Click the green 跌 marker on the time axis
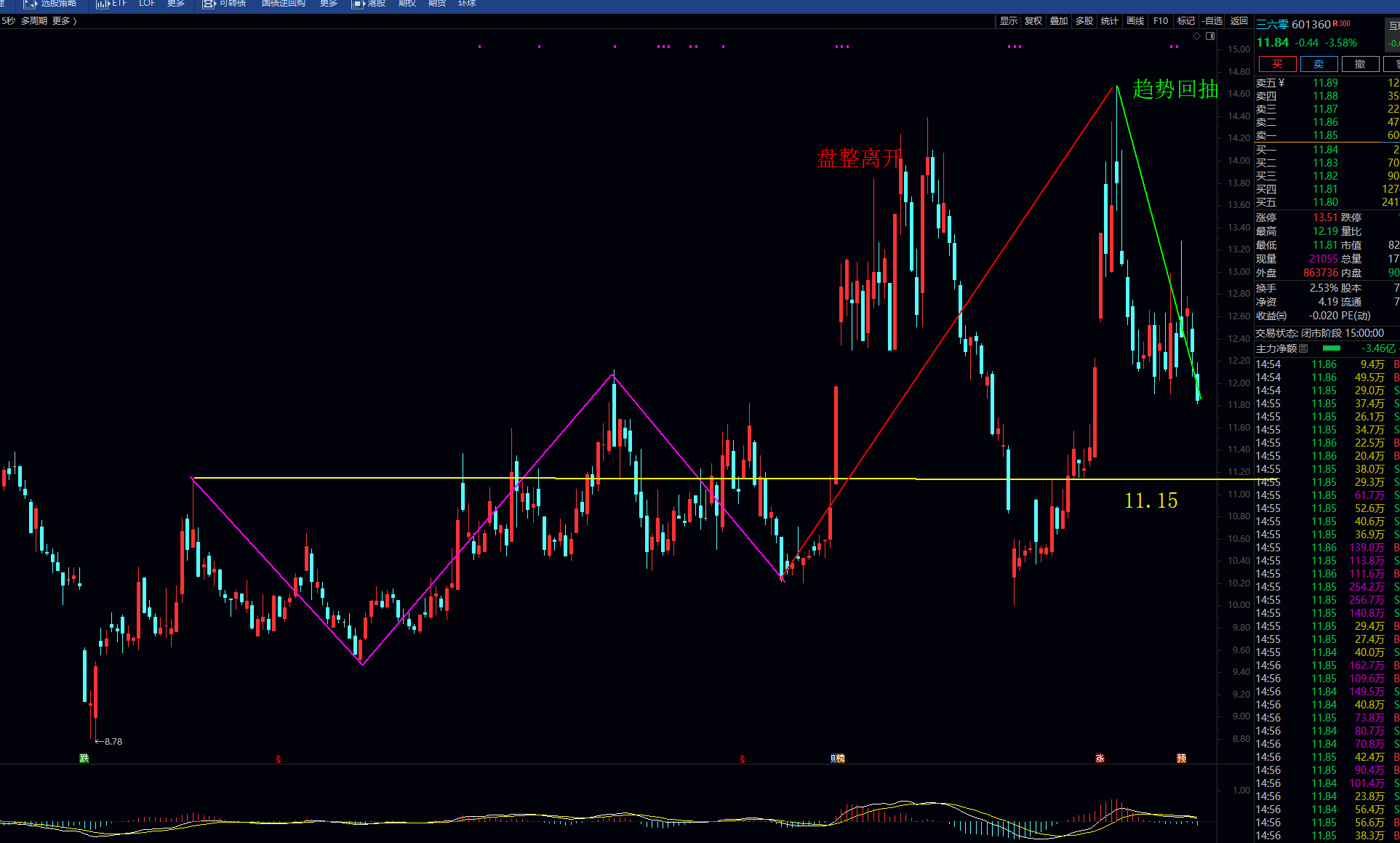 pos(84,759)
